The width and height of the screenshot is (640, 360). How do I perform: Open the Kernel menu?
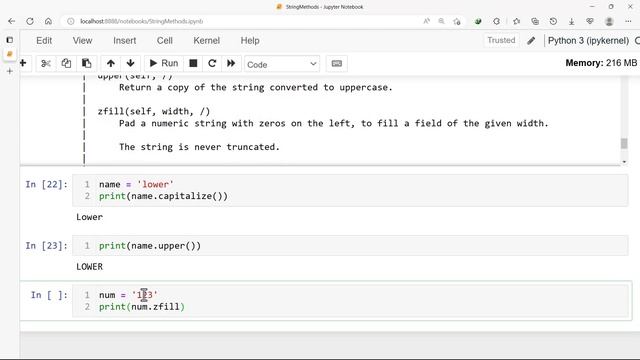point(207,41)
